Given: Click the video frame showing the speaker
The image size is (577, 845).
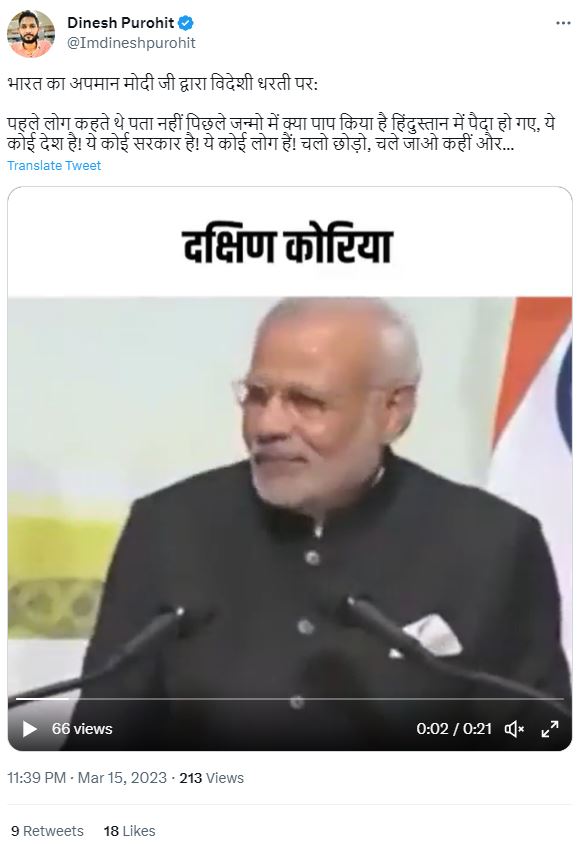Looking at the screenshot, I should pos(290,496).
